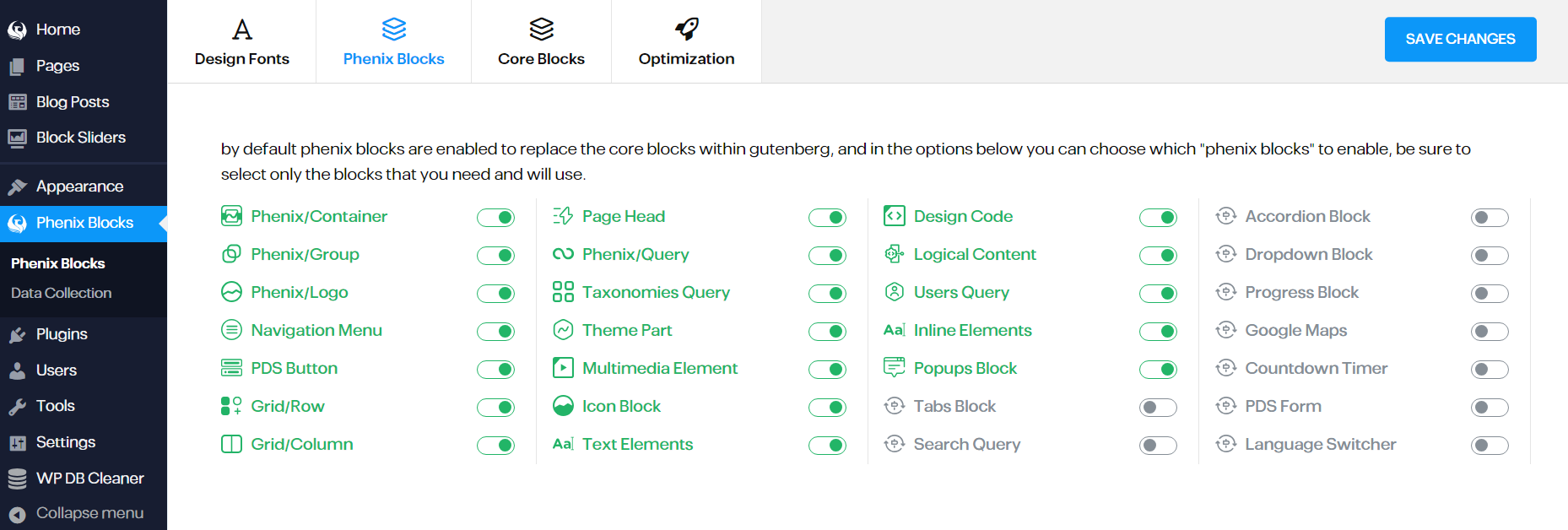Switch to the Optimization tab

[686, 41]
